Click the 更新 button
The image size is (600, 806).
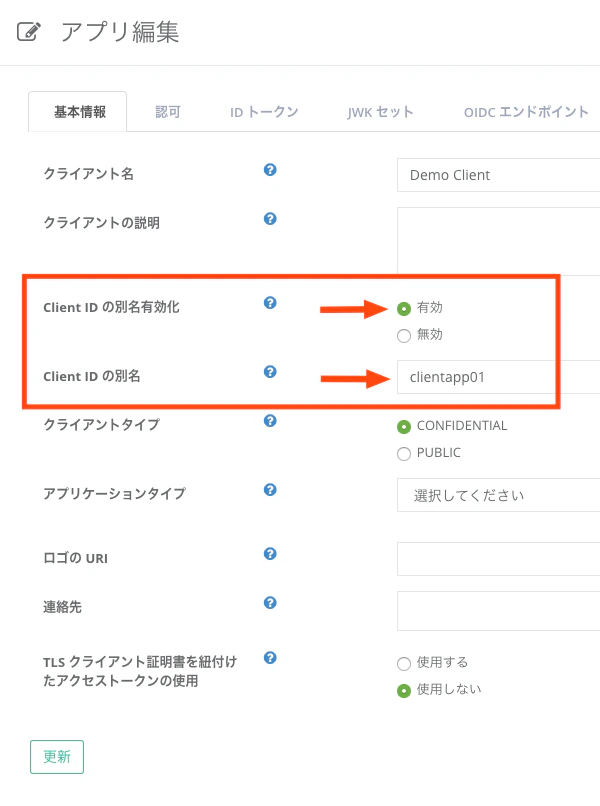pyautogui.click(x=56, y=757)
